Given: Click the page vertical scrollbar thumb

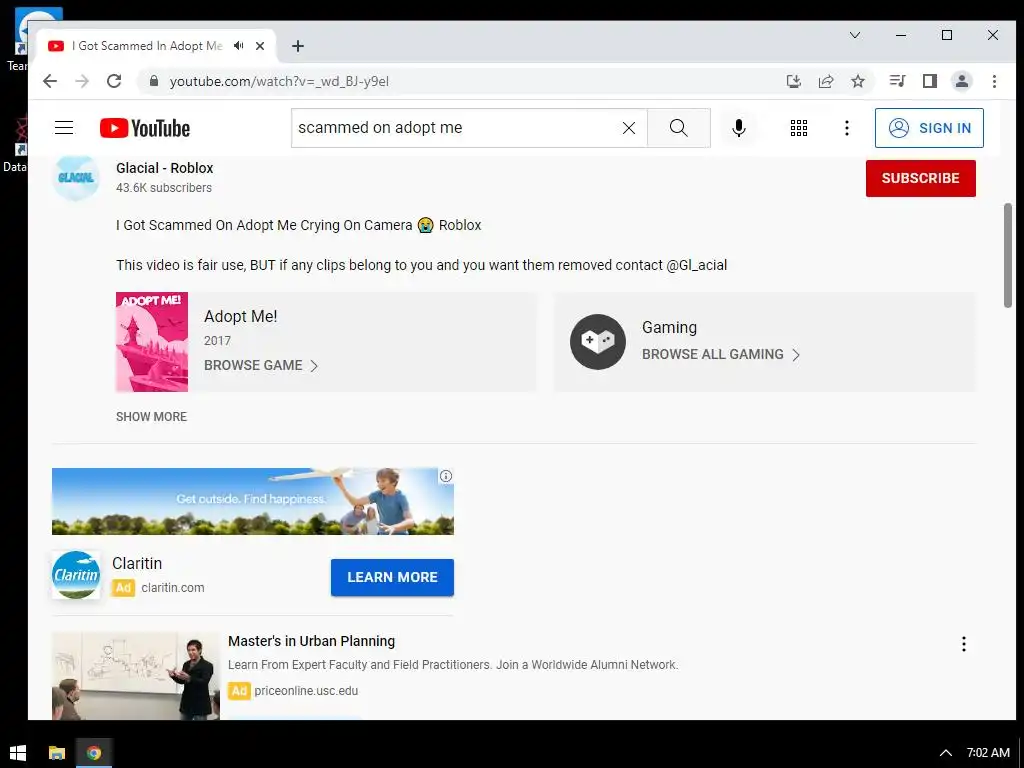Looking at the screenshot, I should click(1008, 255).
